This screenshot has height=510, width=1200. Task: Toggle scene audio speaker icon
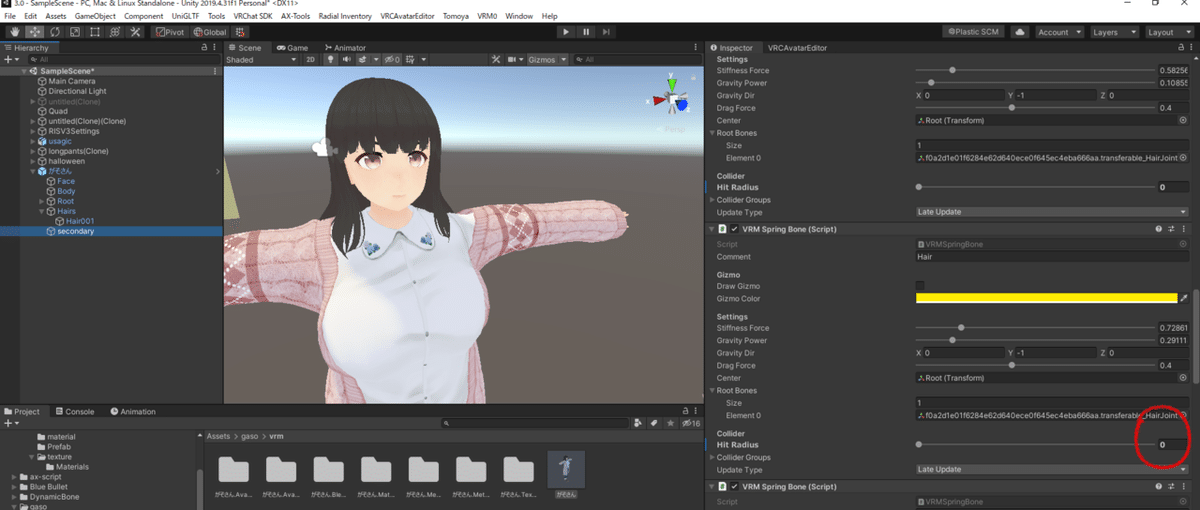(345, 60)
